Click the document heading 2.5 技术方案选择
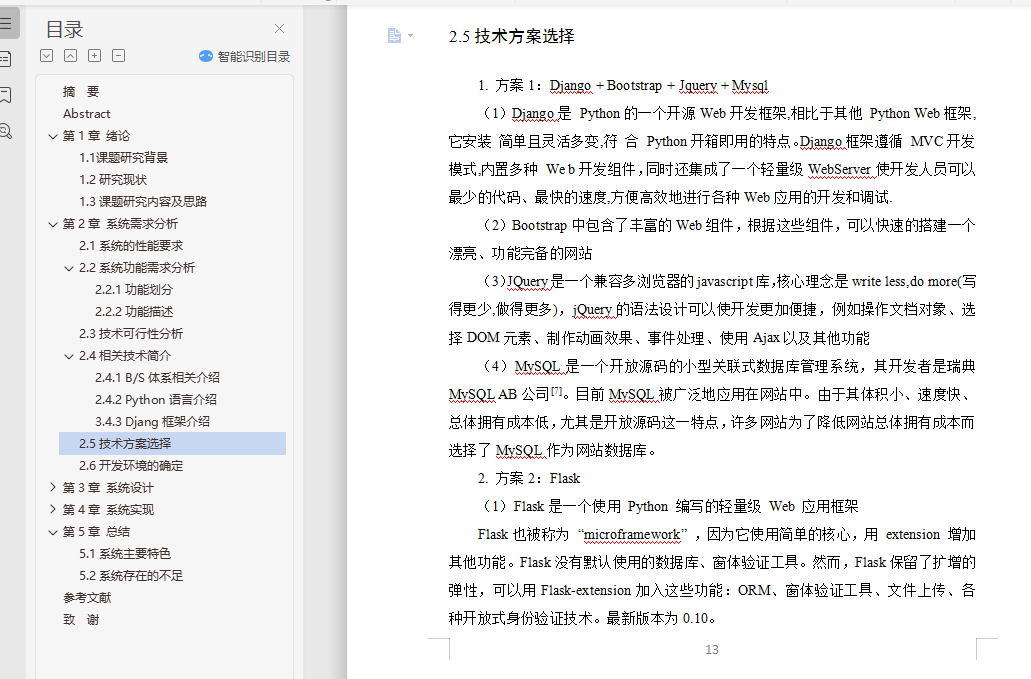 click(512, 36)
